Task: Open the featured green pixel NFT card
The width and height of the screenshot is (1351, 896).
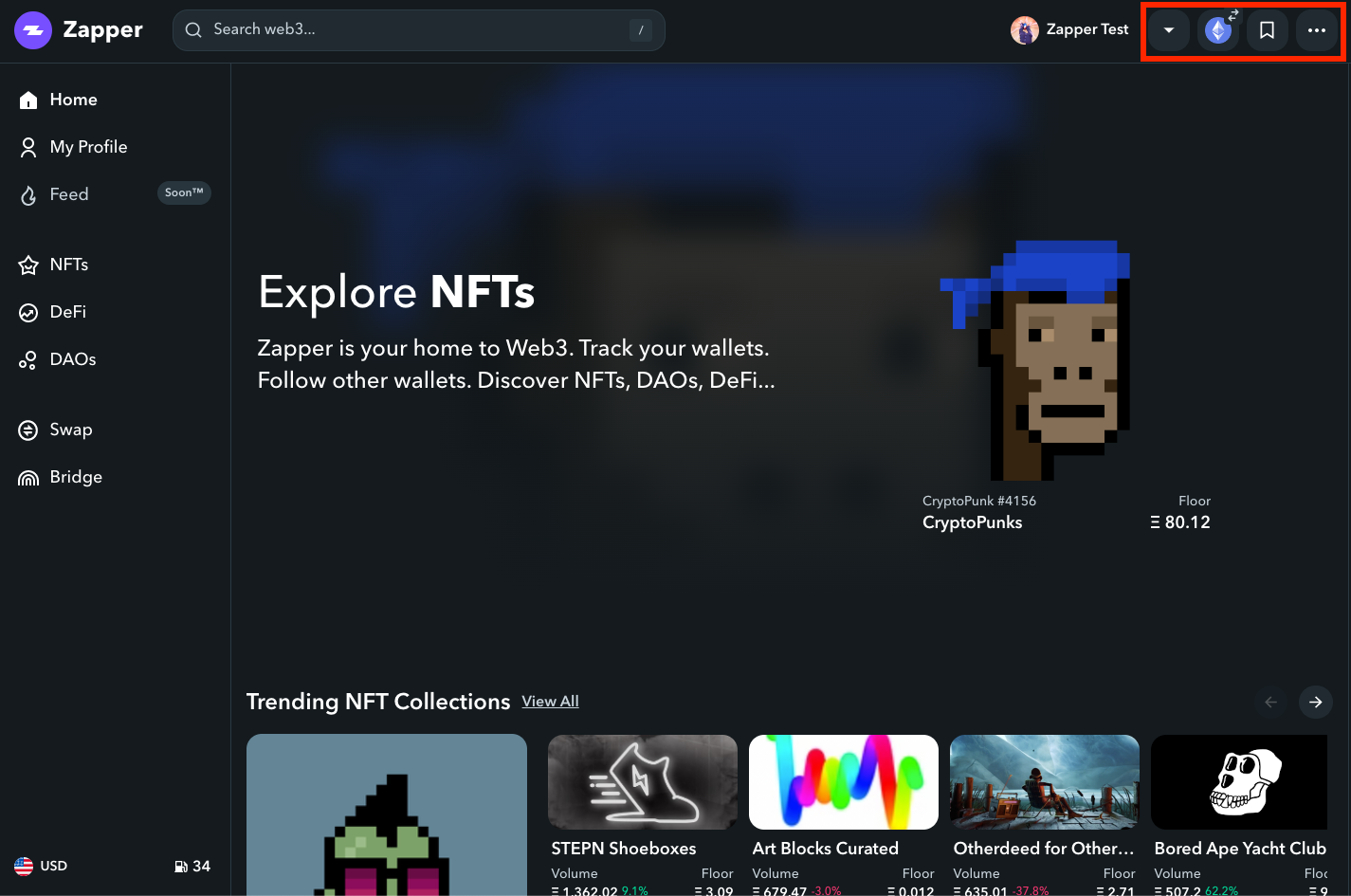Action: click(x=387, y=814)
